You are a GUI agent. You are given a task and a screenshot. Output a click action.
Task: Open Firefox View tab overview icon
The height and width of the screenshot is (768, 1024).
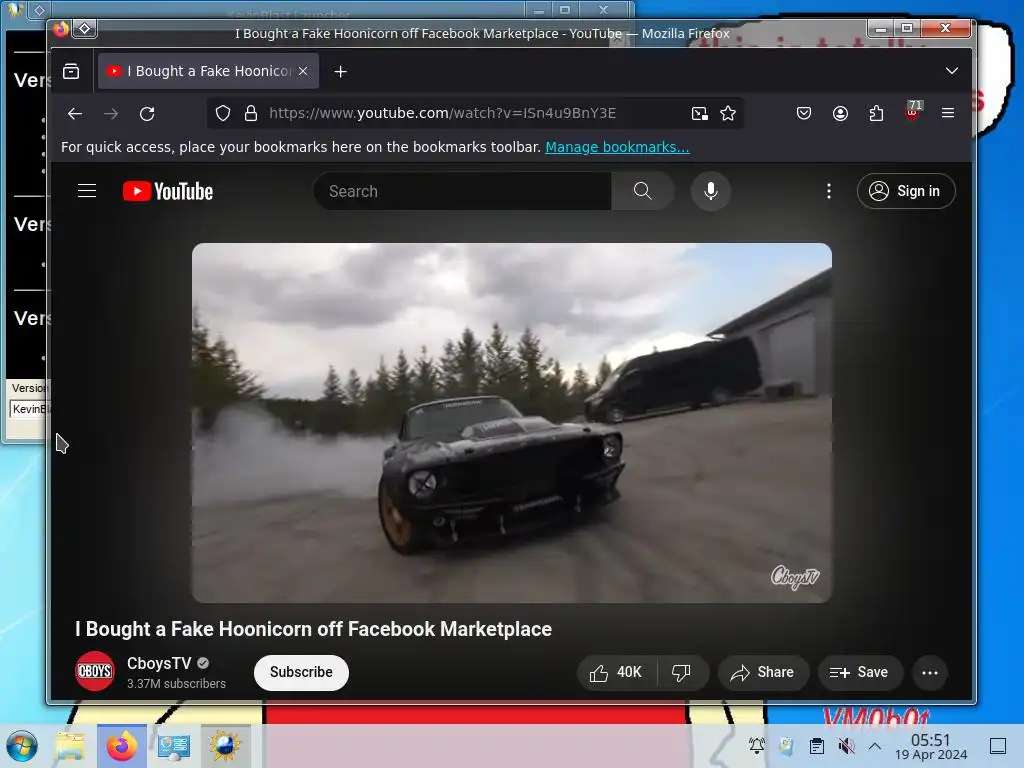71,71
